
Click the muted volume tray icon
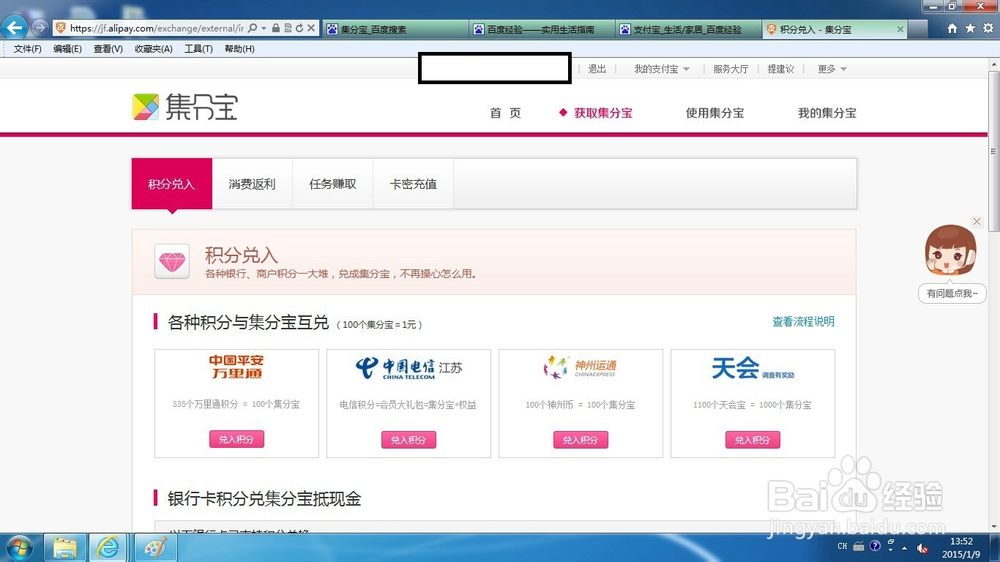pos(922,547)
